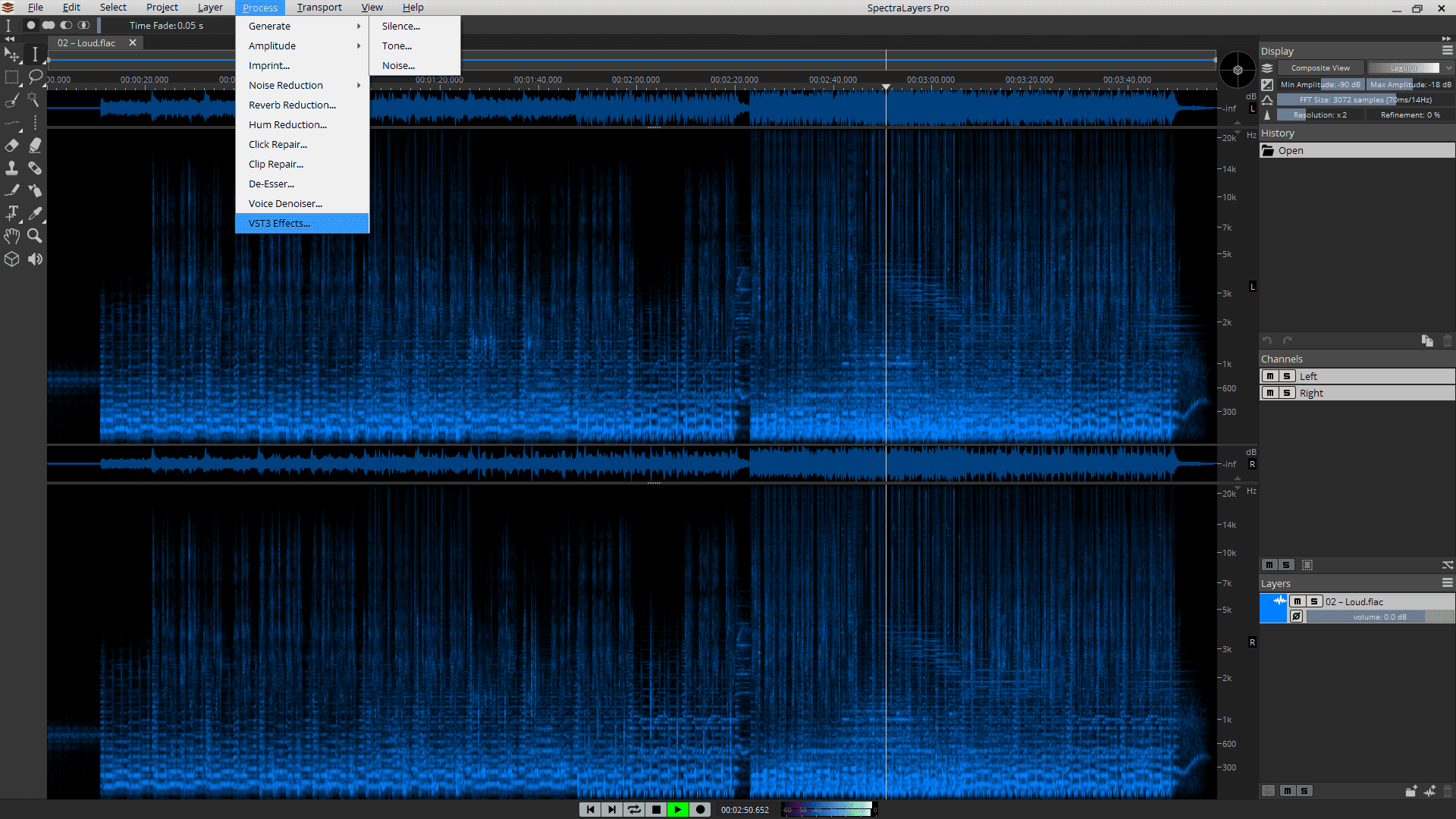
Task: Select the Hand pan tool
Action: point(11,237)
